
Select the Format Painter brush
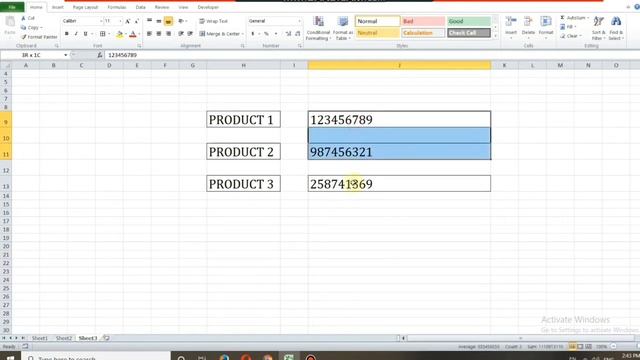tap(24, 37)
